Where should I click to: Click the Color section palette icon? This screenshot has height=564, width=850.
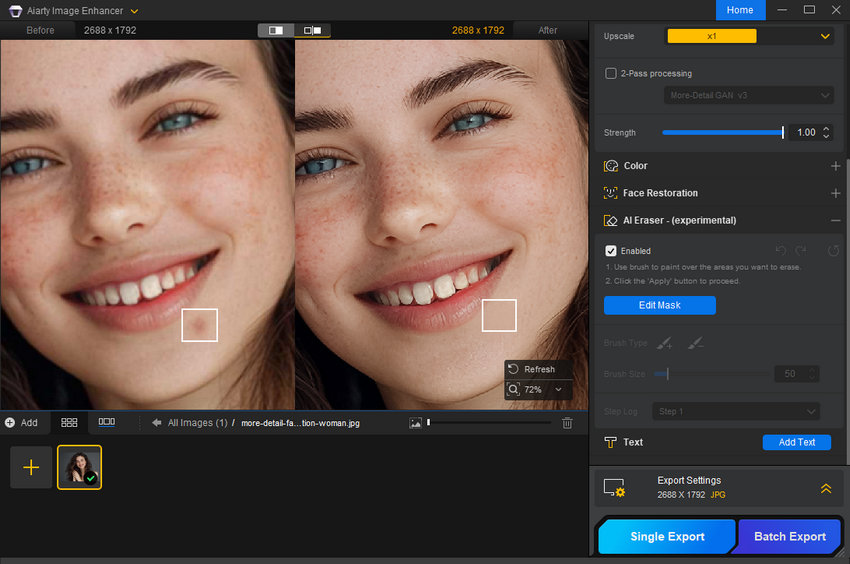pos(611,166)
